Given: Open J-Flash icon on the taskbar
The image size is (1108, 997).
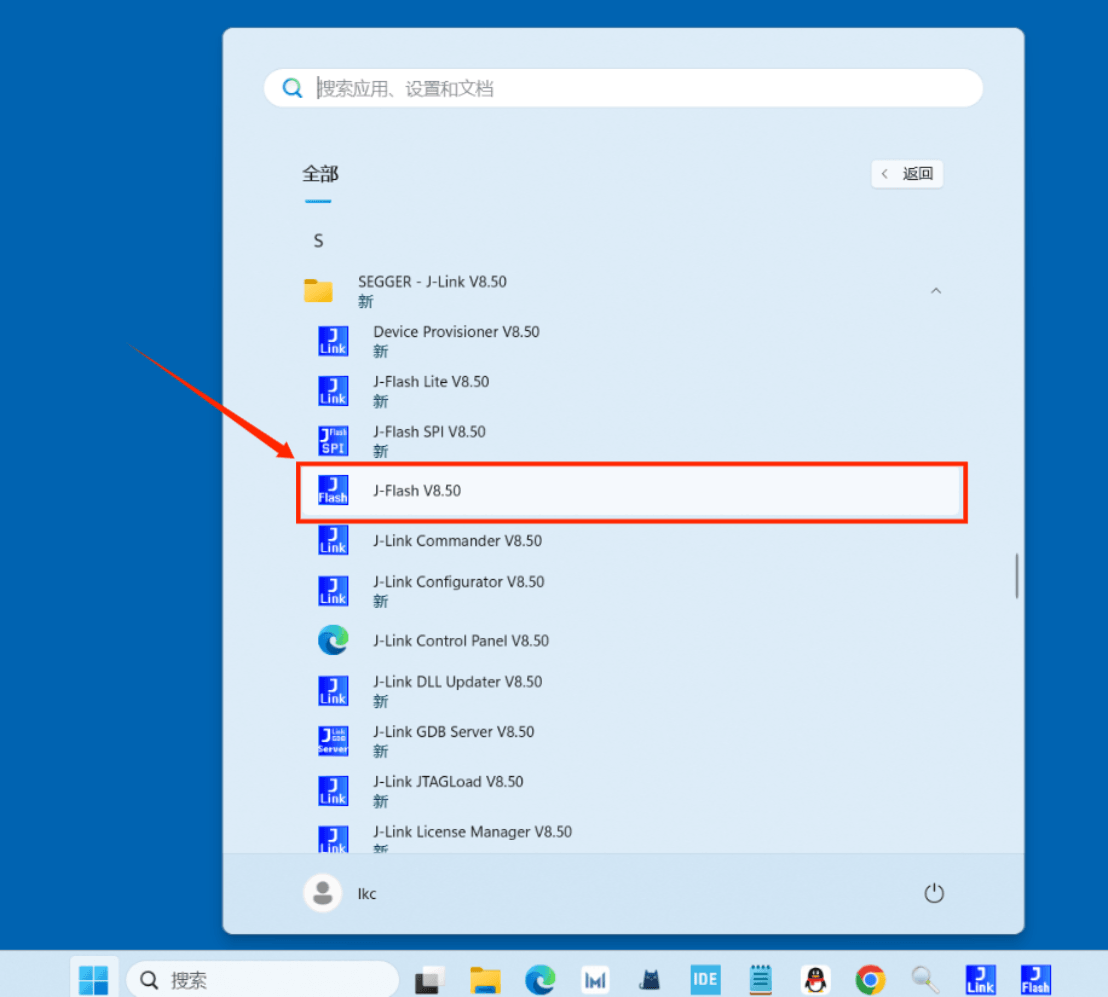Looking at the screenshot, I should pyautogui.click(x=1035, y=980).
